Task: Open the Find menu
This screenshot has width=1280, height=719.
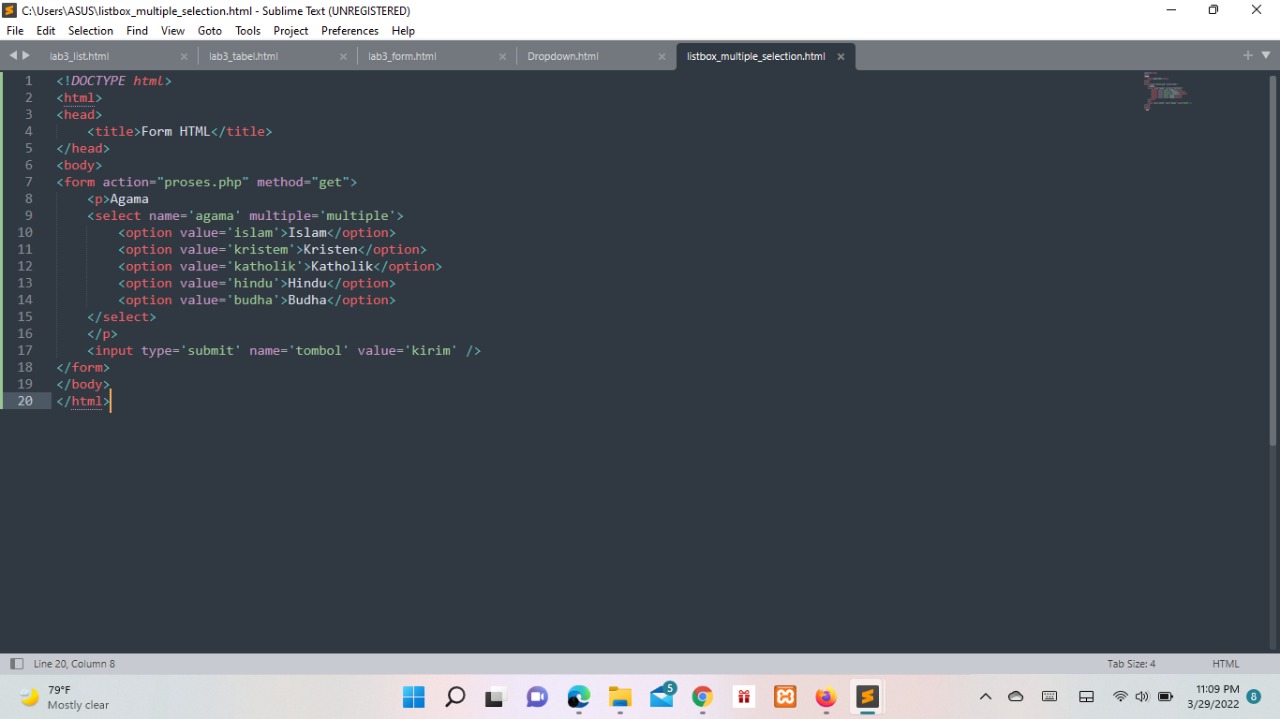Action: (x=137, y=31)
